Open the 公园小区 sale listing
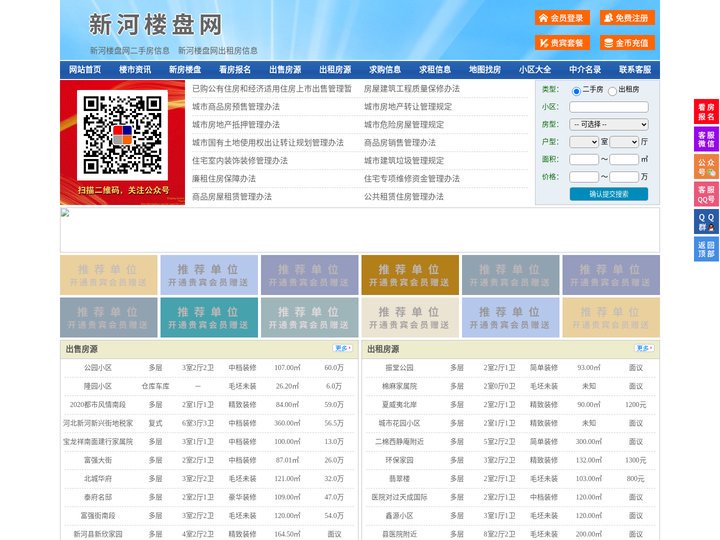 tap(98, 368)
